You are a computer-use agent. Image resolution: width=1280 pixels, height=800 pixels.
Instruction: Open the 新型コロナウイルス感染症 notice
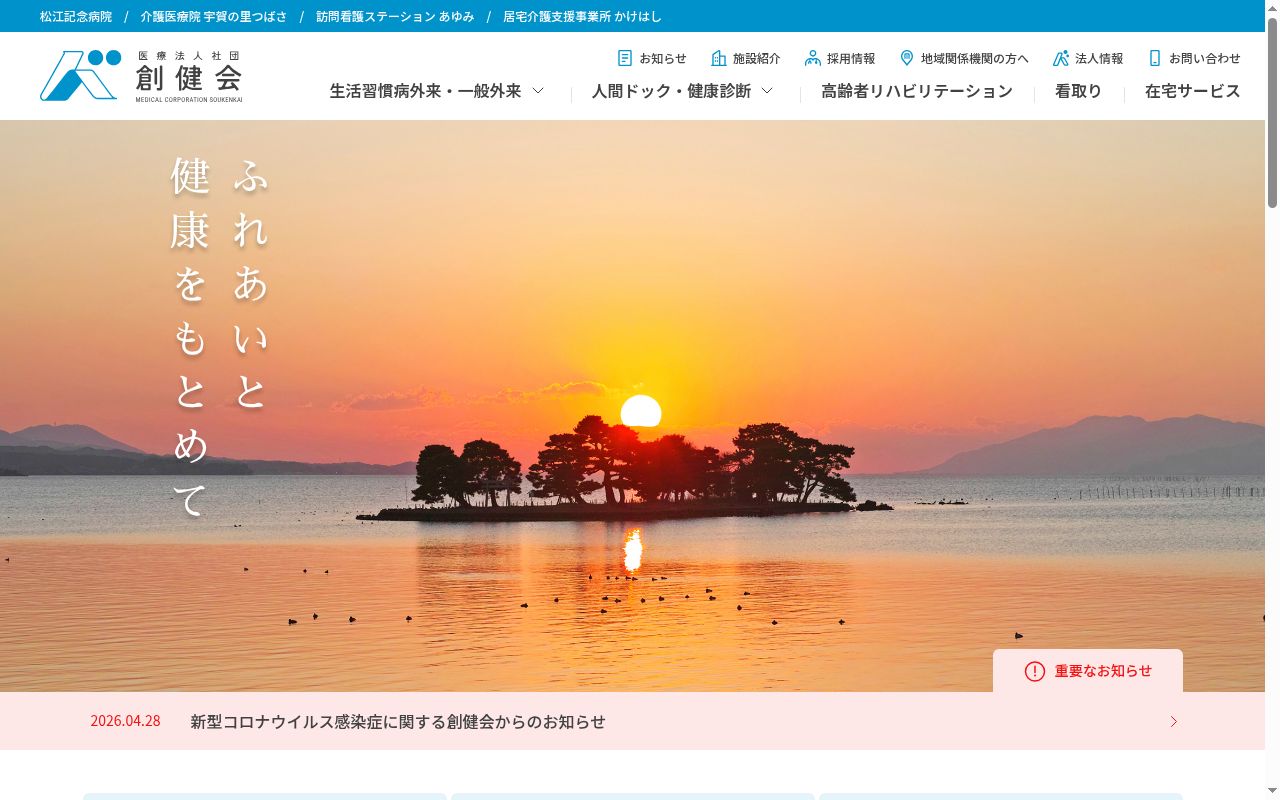[x=398, y=721]
